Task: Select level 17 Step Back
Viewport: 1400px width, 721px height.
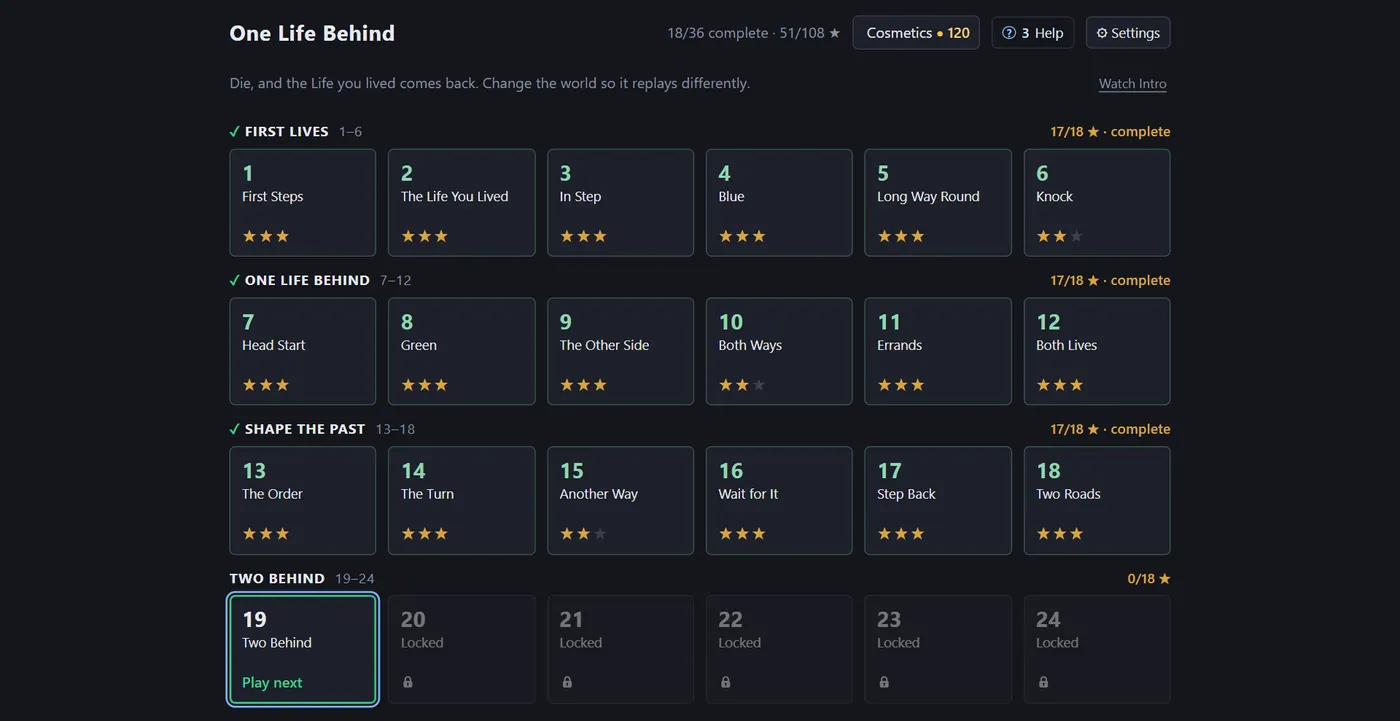Action: pos(938,500)
